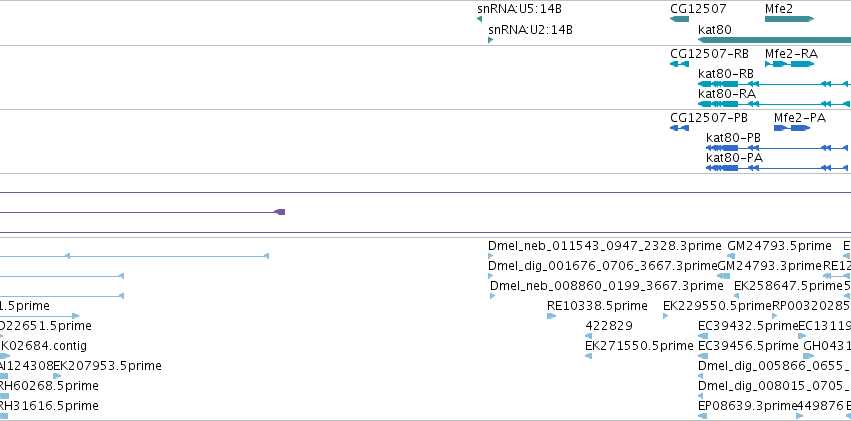Select the Dmel_dig_005866_0655 EST label
Viewport: 851px width, 421px height.
773,366
